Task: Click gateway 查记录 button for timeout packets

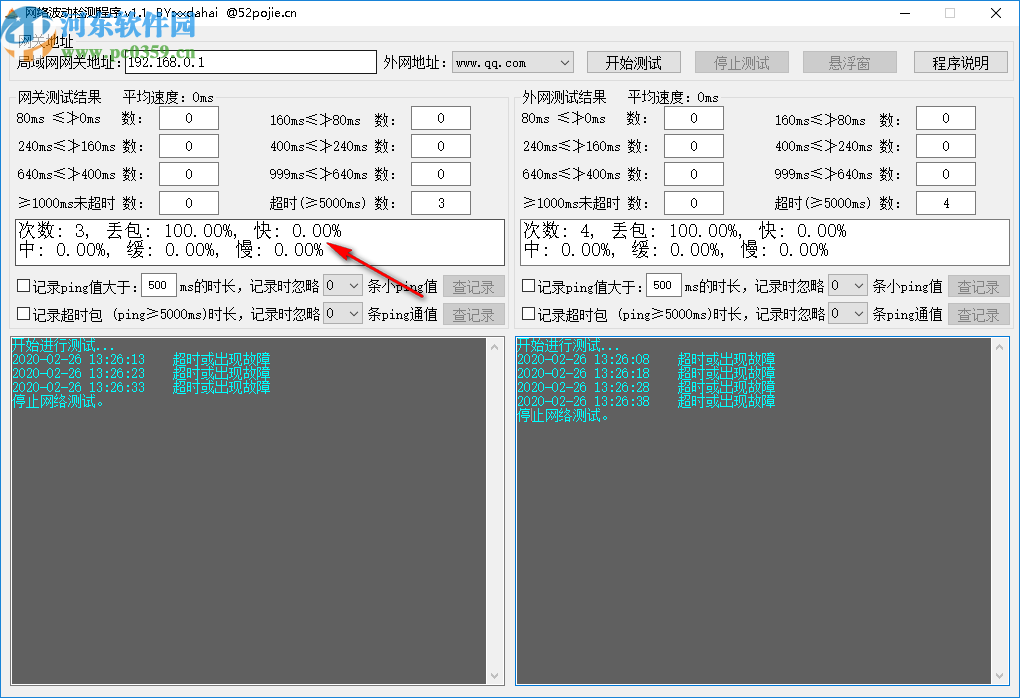Action: pos(474,314)
